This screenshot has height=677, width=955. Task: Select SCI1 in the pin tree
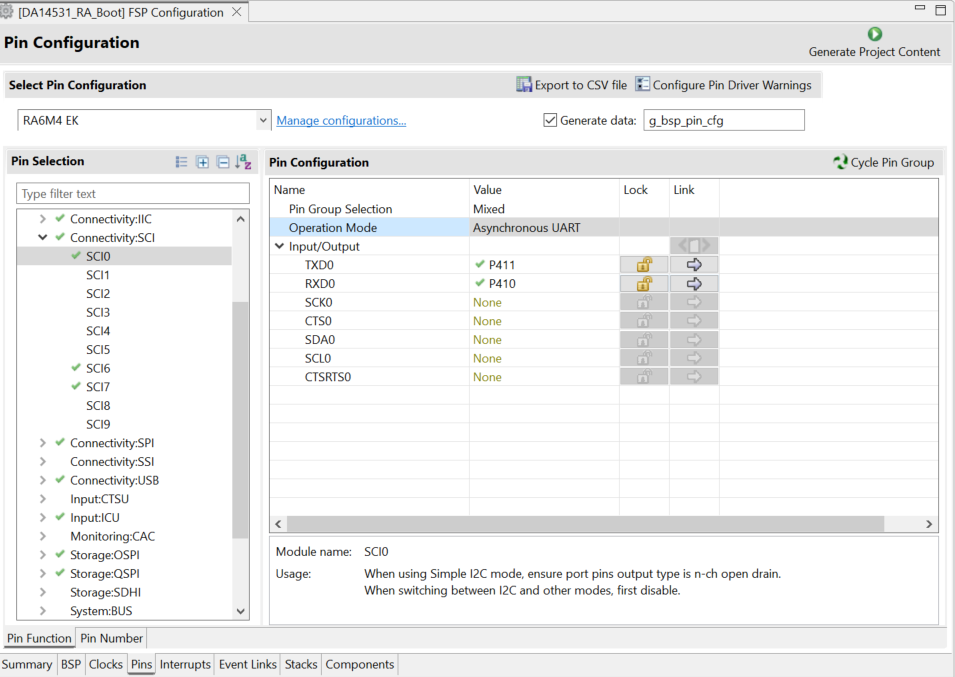98,275
